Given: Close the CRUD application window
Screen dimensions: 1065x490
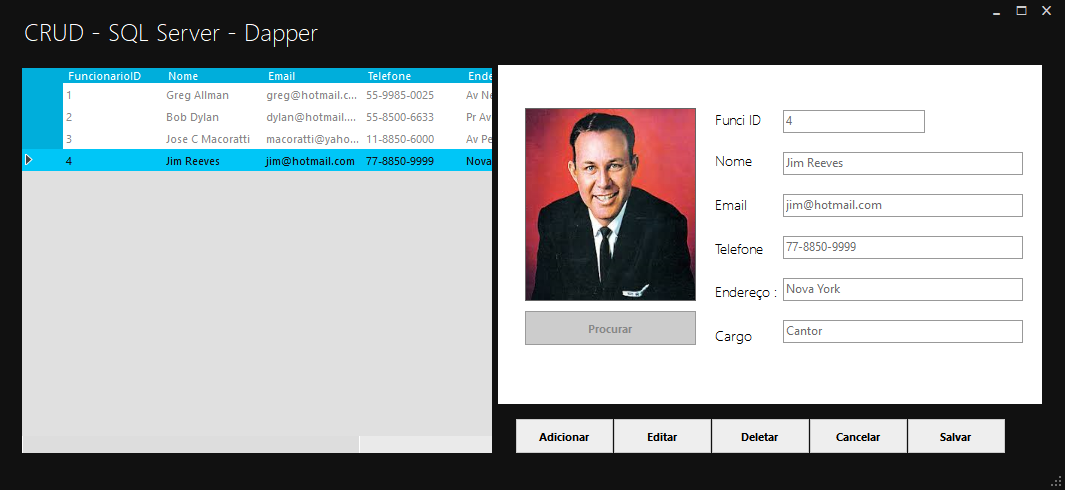Looking at the screenshot, I should point(1046,10).
